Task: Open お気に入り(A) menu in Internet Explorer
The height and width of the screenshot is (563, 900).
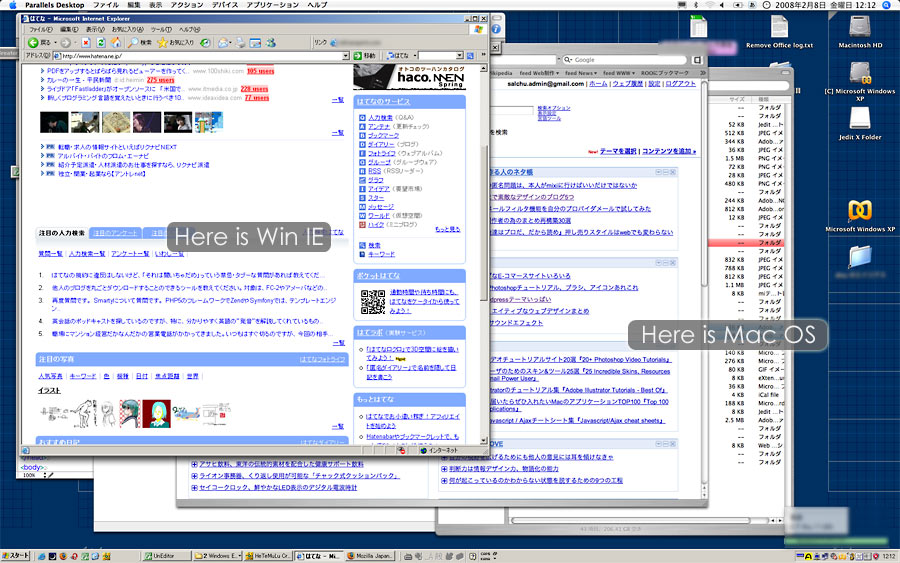Action: click(128, 29)
